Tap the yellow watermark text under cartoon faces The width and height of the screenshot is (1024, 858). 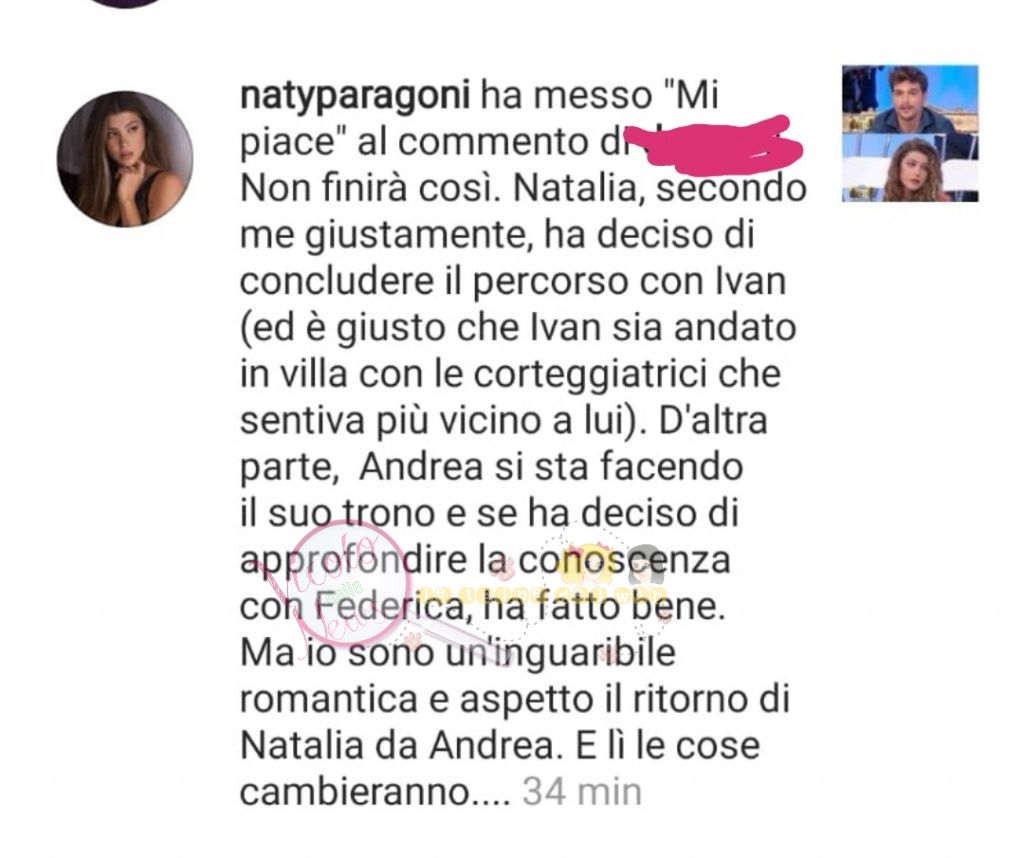[x=543, y=594]
